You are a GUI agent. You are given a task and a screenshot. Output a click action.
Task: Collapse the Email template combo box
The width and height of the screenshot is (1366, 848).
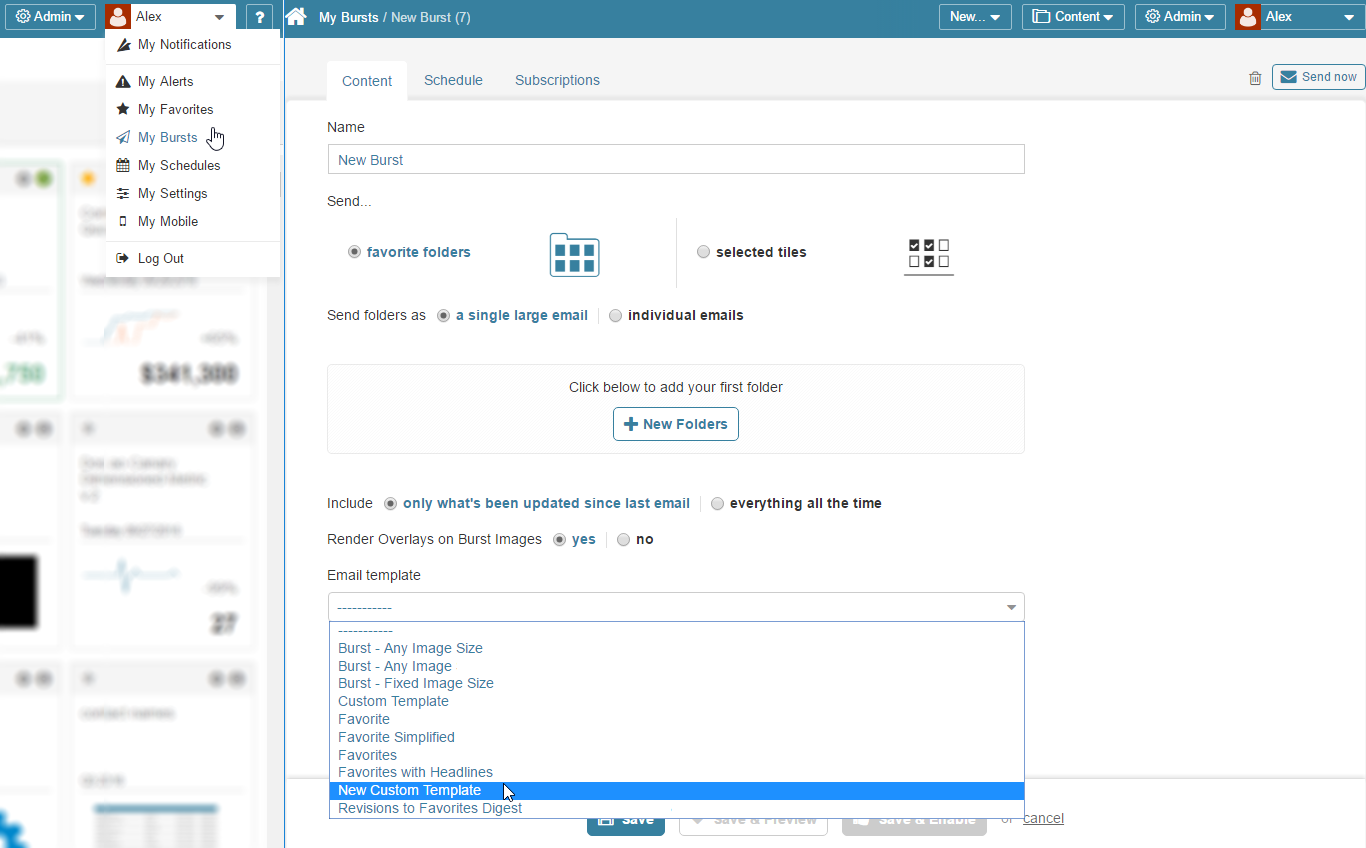[676, 607]
